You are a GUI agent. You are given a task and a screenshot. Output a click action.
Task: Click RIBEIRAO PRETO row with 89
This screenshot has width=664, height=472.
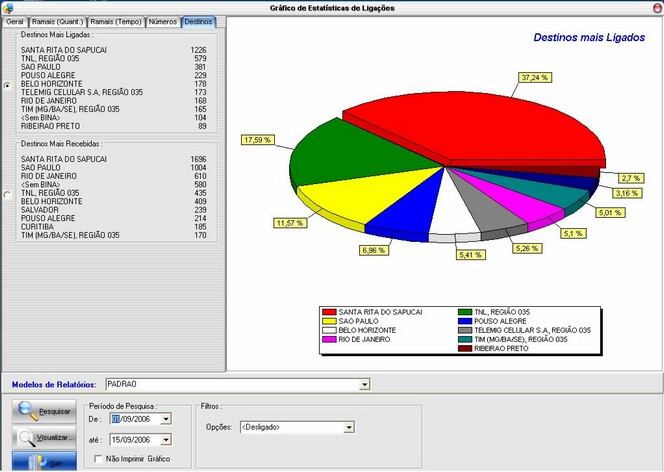tap(113, 126)
